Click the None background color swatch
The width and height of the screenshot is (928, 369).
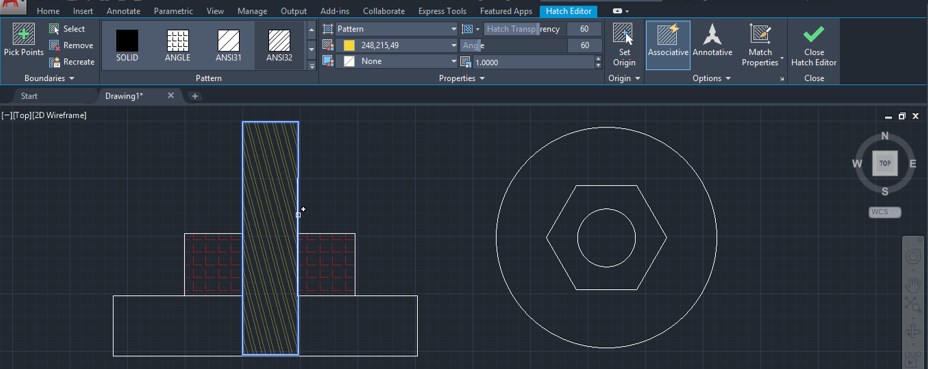[x=349, y=61]
